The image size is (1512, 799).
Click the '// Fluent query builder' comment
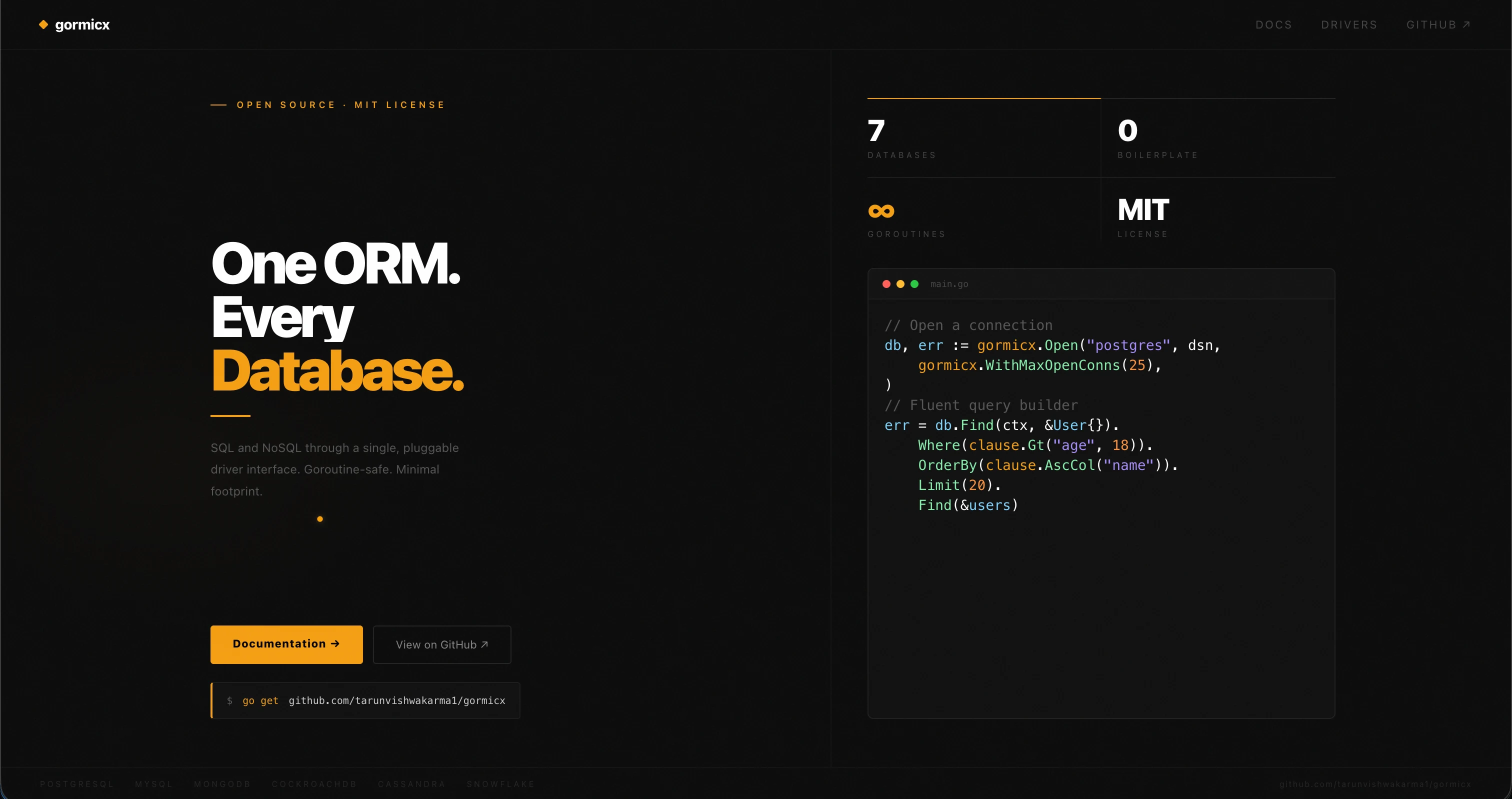pyautogui.click(x=981, y=405)
